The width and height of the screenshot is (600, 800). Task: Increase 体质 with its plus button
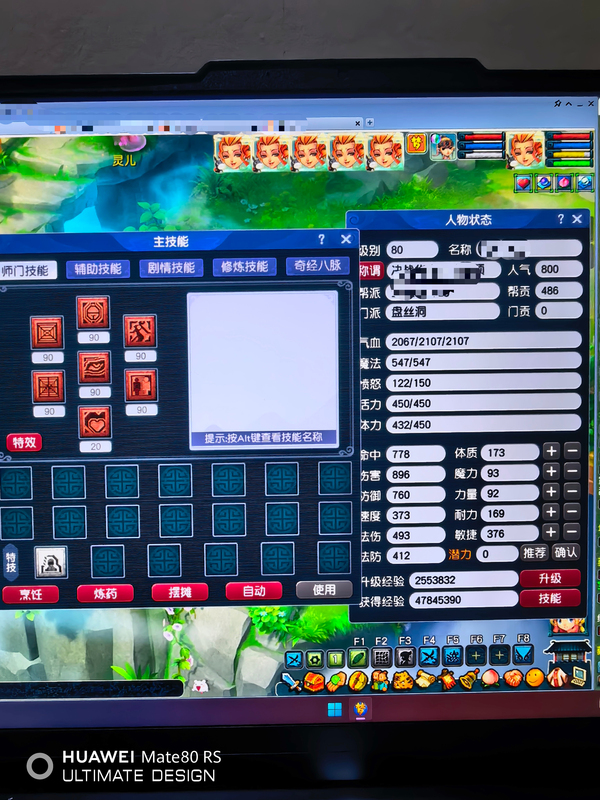551,452
